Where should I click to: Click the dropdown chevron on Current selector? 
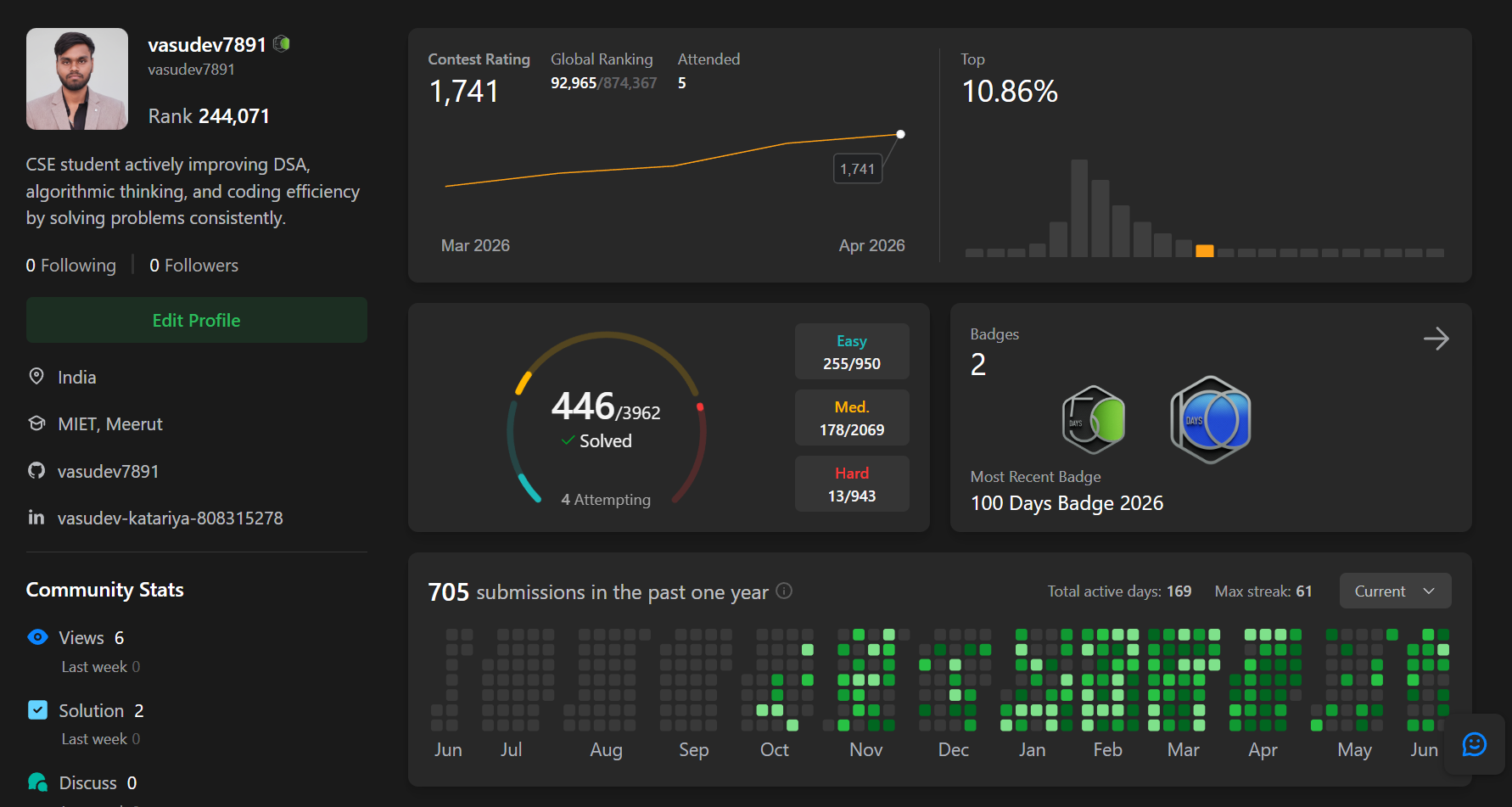tap(1429, 591)
